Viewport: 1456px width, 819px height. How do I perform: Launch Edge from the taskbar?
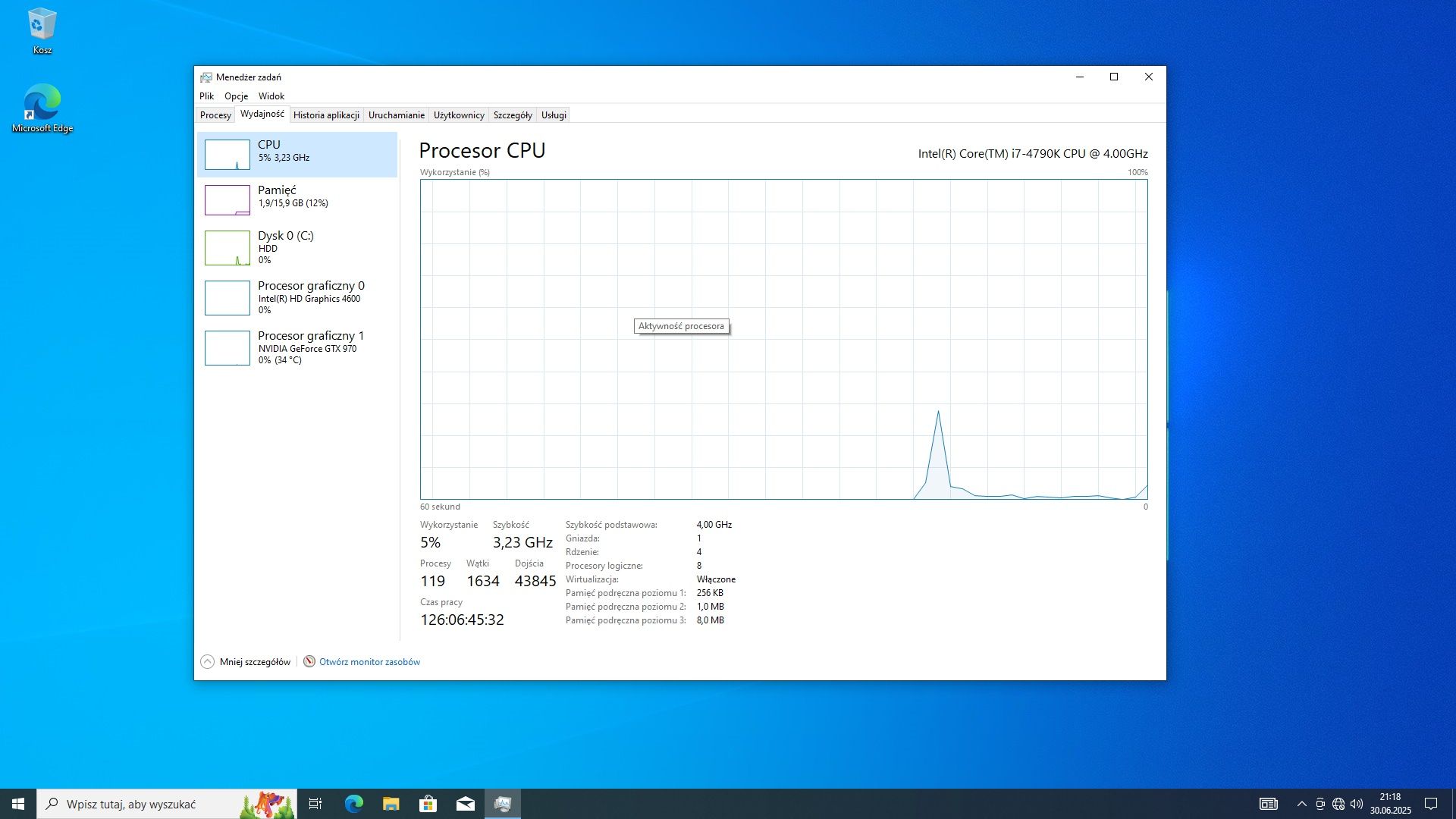click(353, 804)
